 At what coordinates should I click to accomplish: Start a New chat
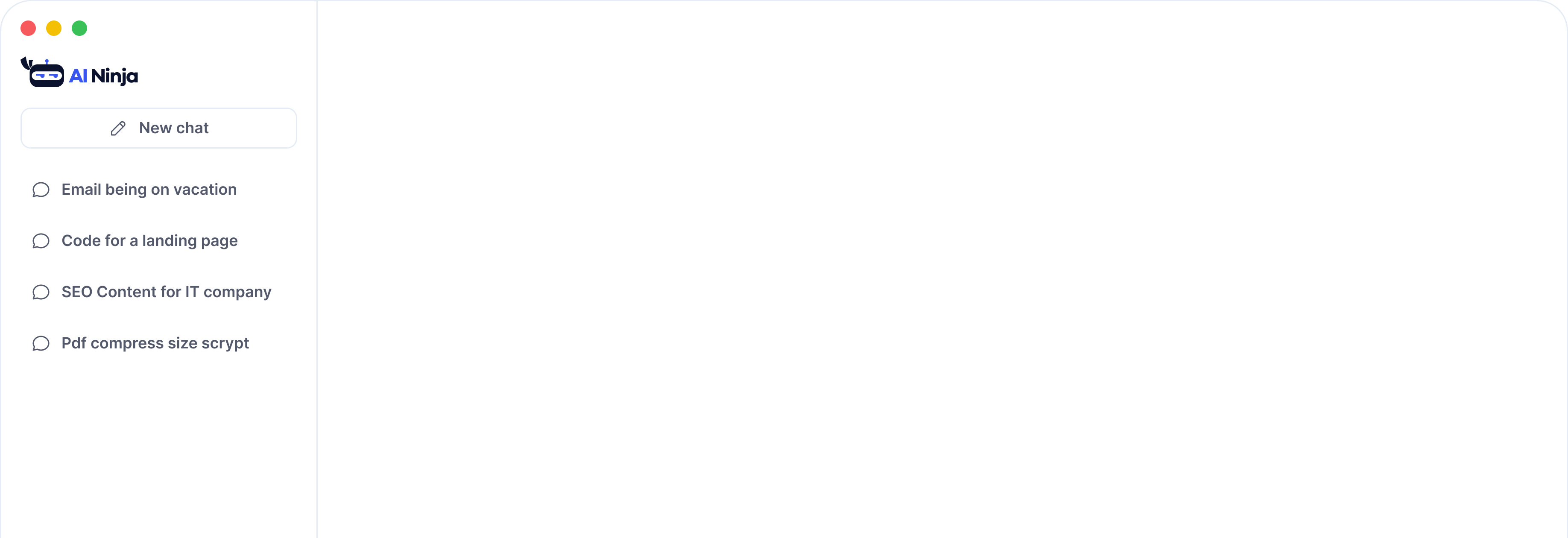[159, 129]
